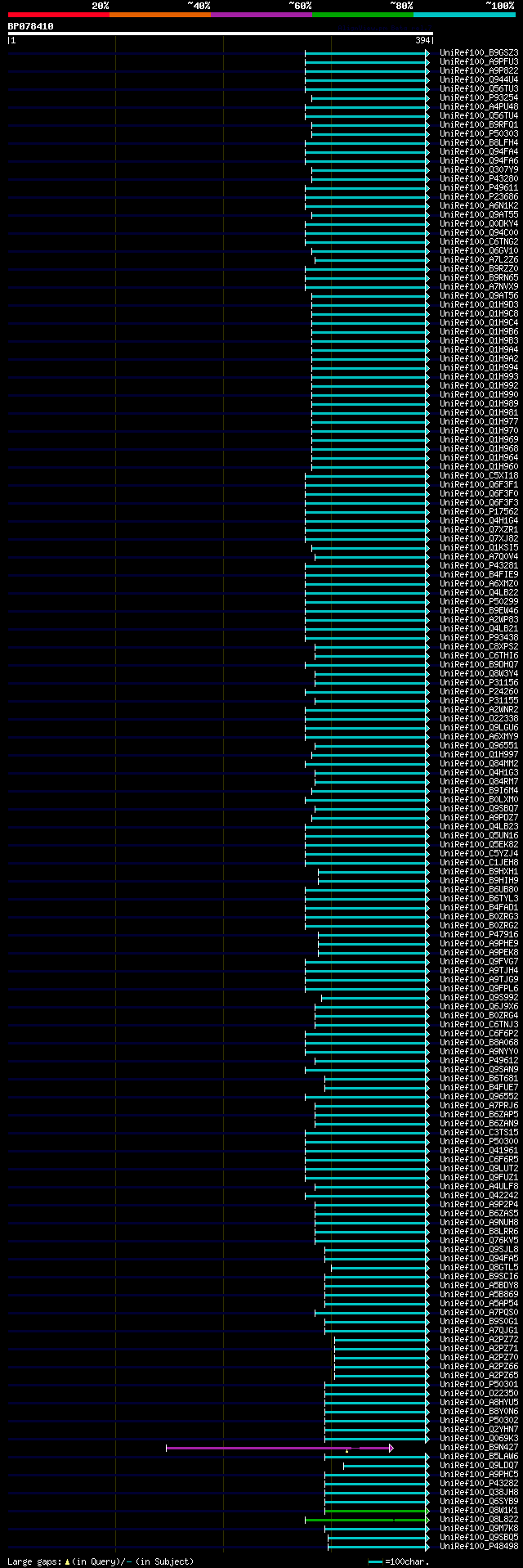Select hit label UniRef100_A7NVX9

[479, 286]
